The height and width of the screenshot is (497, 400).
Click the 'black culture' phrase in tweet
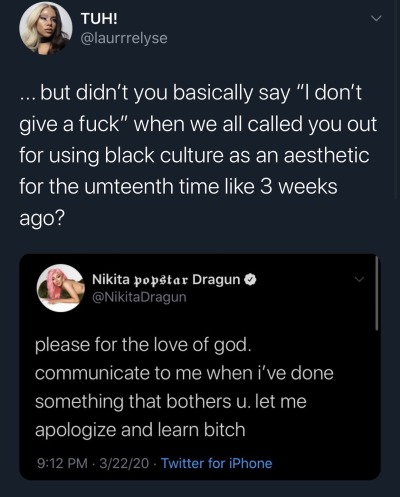click(x=163, y=156)
